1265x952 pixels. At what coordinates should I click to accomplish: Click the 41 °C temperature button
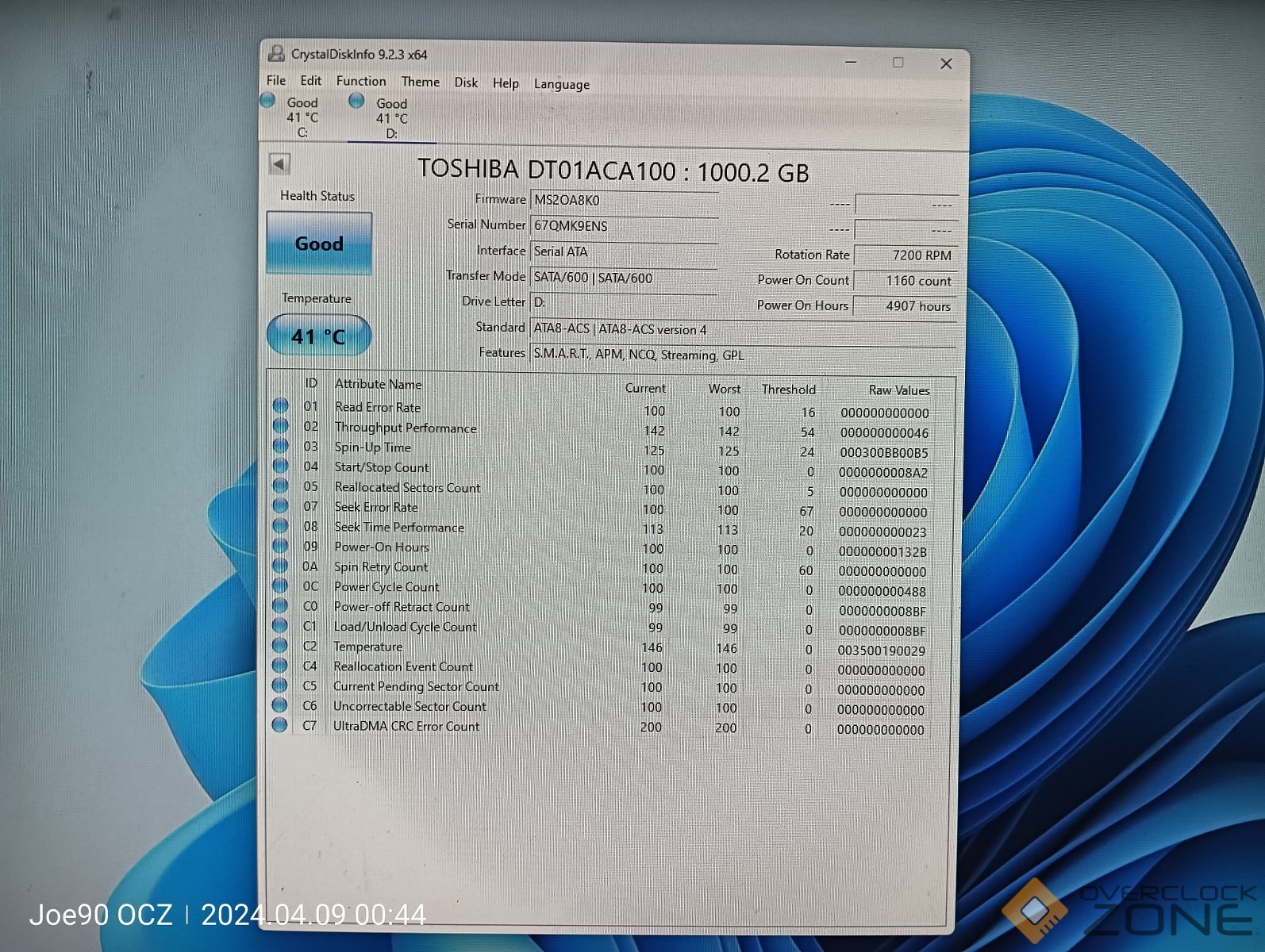tap(319, 336)
